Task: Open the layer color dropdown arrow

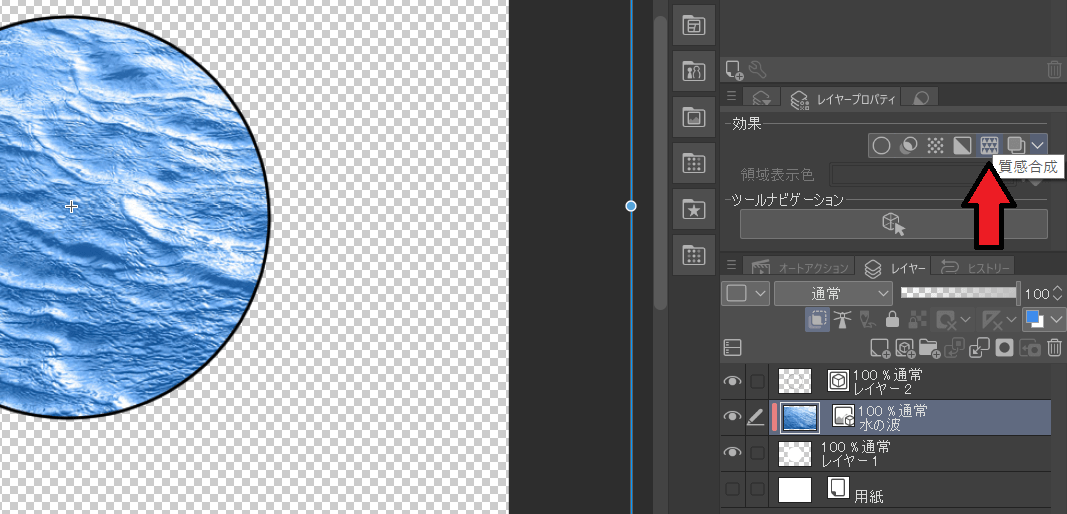Action: (1056, 320)
